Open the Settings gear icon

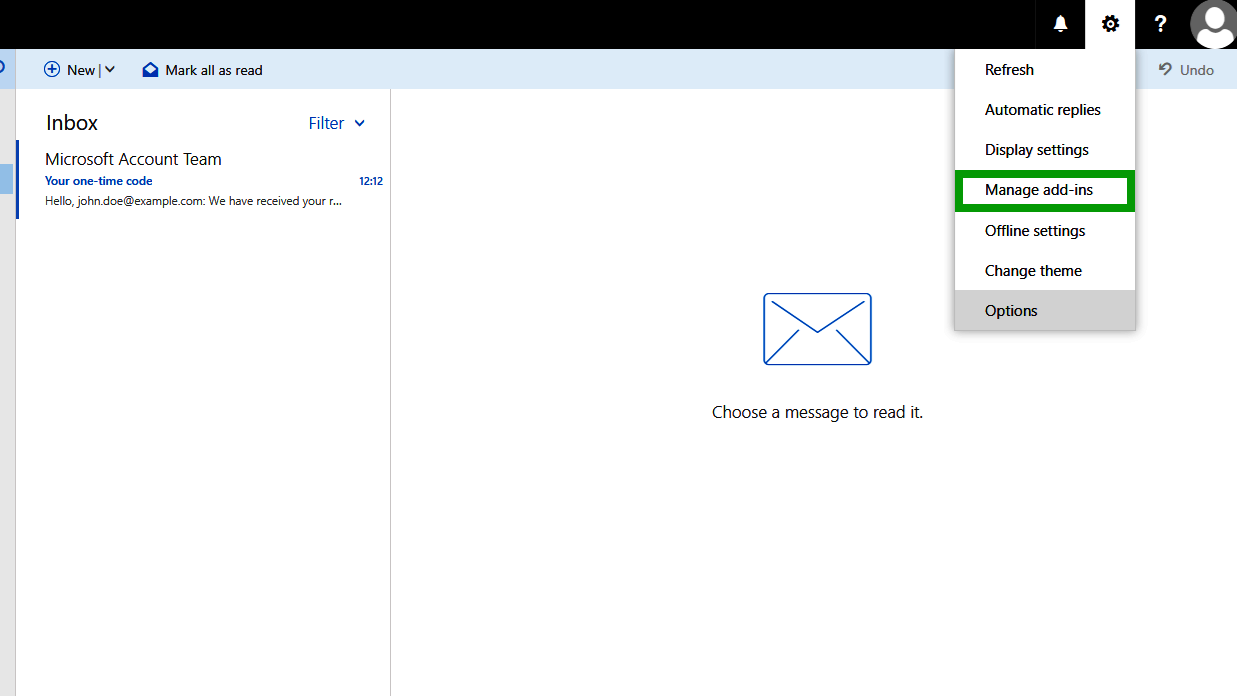[1110, 23]
